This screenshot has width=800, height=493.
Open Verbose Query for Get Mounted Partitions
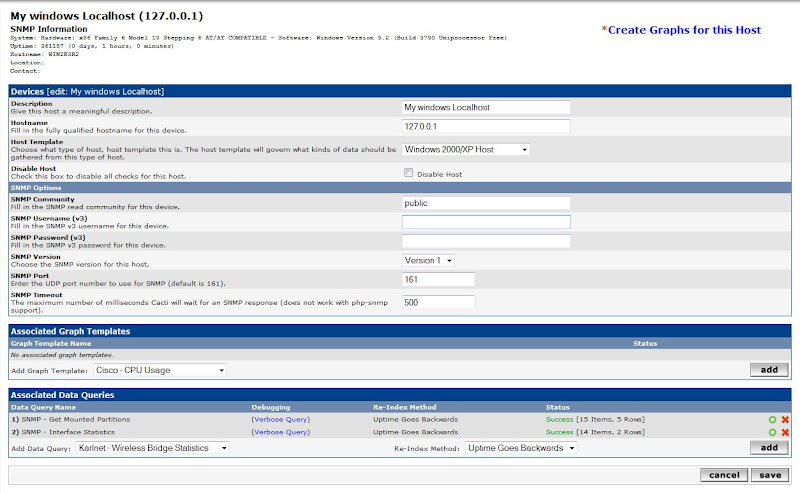tap(281, 419)
